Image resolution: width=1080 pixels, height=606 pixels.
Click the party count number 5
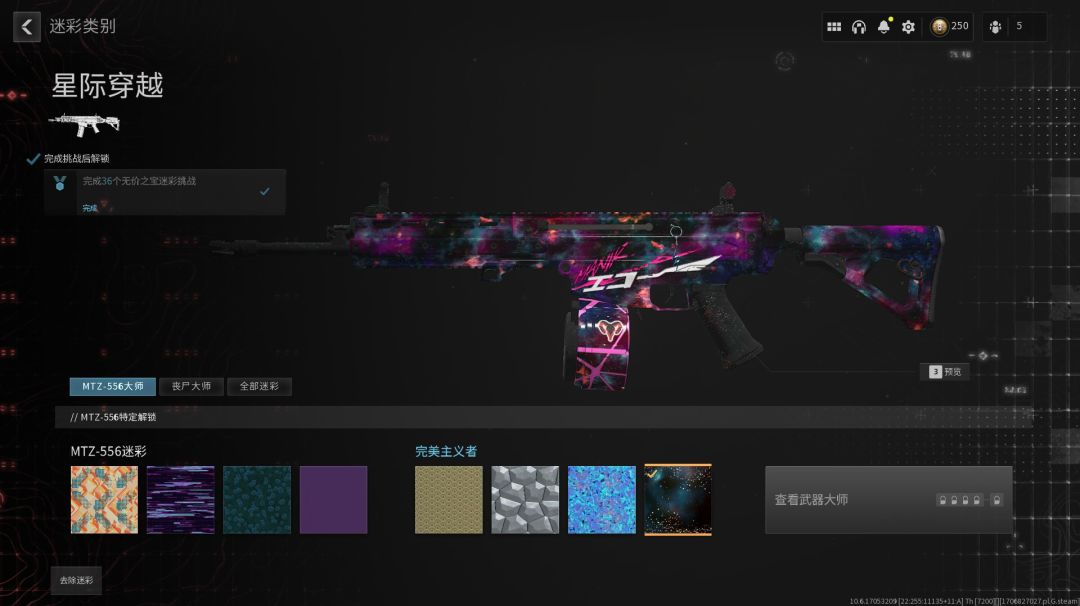(1019, 26)
